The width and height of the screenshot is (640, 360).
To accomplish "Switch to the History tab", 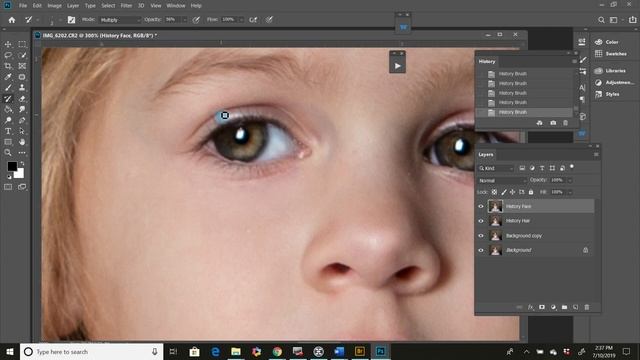I will tap(487, 62).
